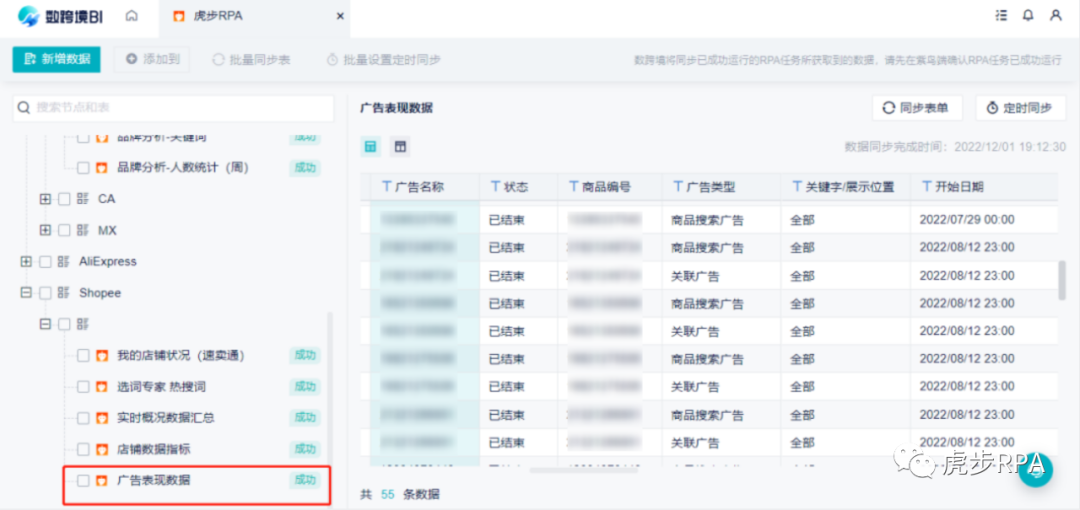The width and height of the screenshot is (1080, 510).
Task: Click the 添加到 button
Action: click(x=152, y=59)
